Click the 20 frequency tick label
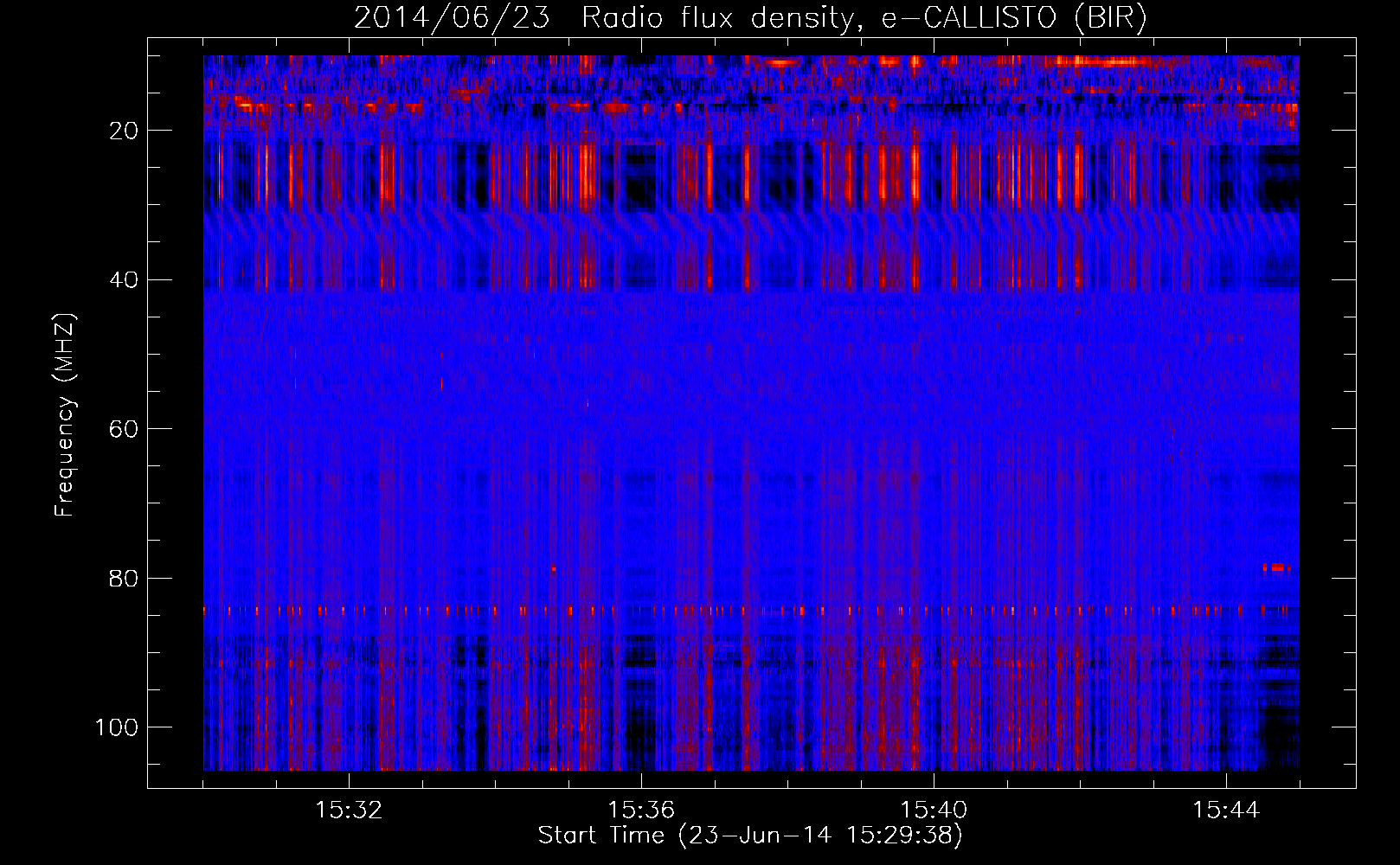 click(x=124, y=131)
